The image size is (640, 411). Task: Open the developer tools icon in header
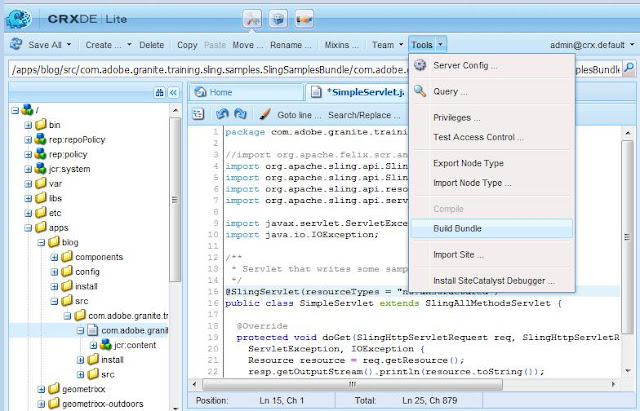click(x=252, y=19)
